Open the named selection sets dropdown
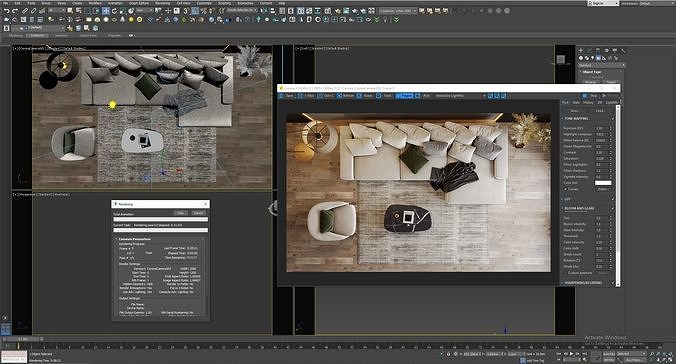Screen dimensions: 676x364 coord(241,10)
